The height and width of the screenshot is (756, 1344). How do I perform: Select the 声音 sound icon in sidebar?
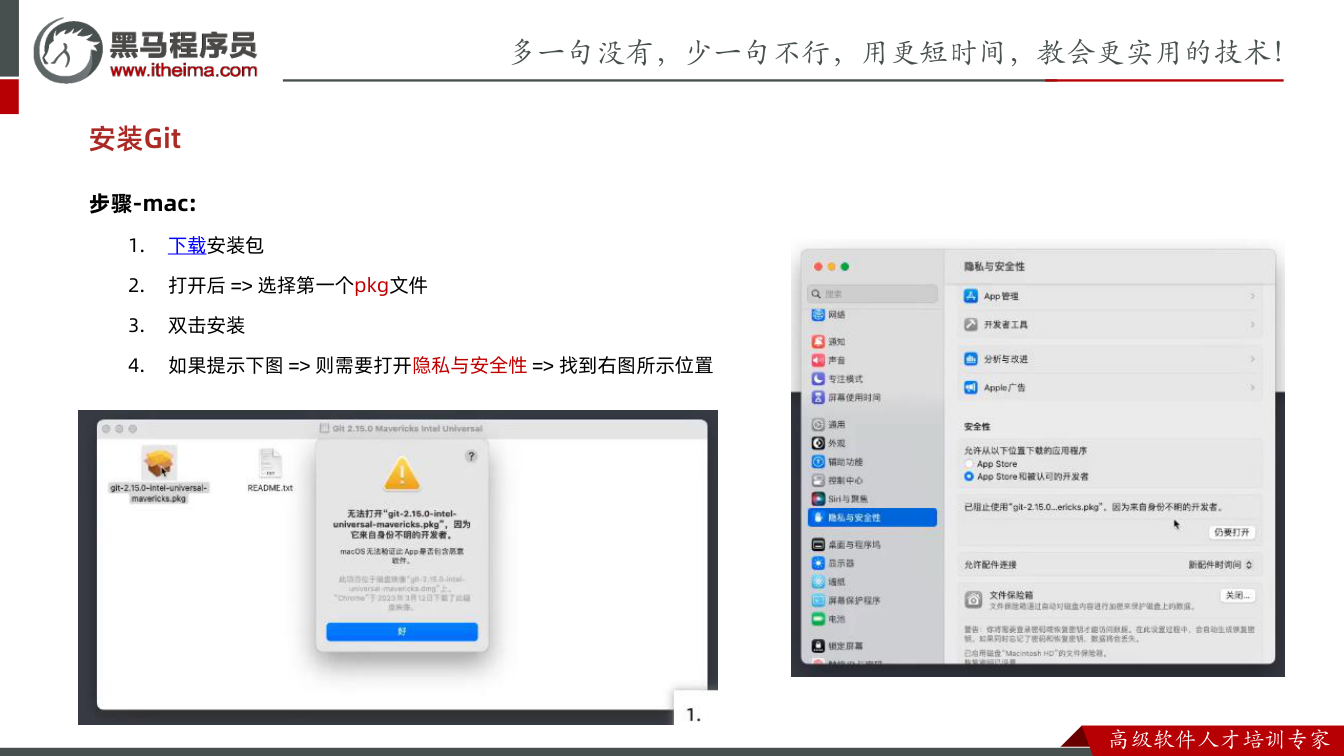pos(818,360)
